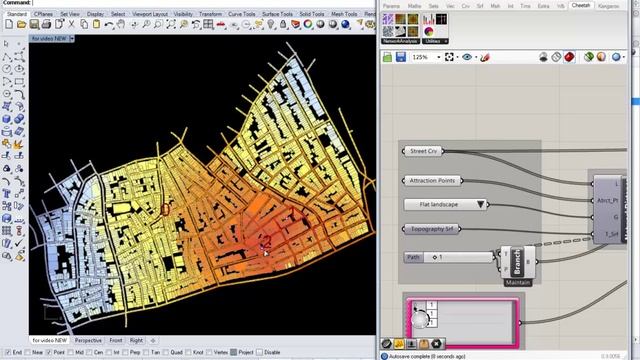The width and height of the screenshot is (640, 360).
Task: Switch to the Solid Tools toolbar tab
Action: coord(312,14)
